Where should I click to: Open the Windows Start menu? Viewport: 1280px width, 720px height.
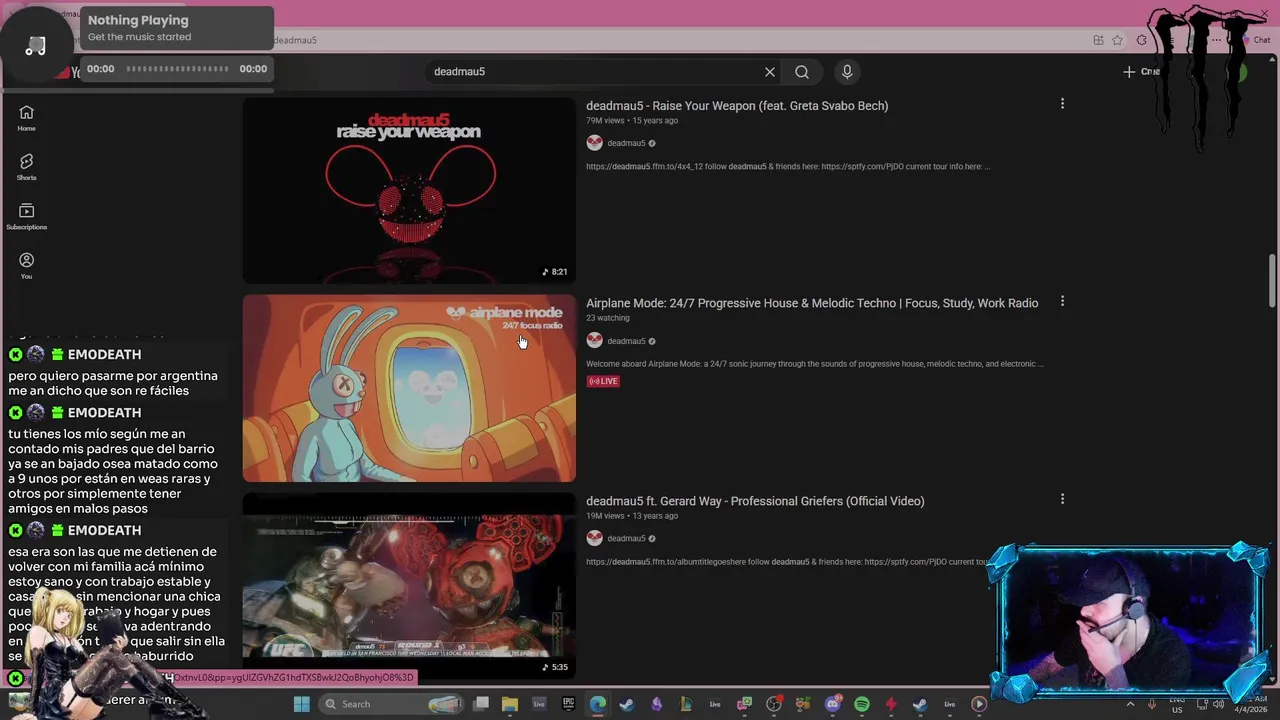(301, 704)
